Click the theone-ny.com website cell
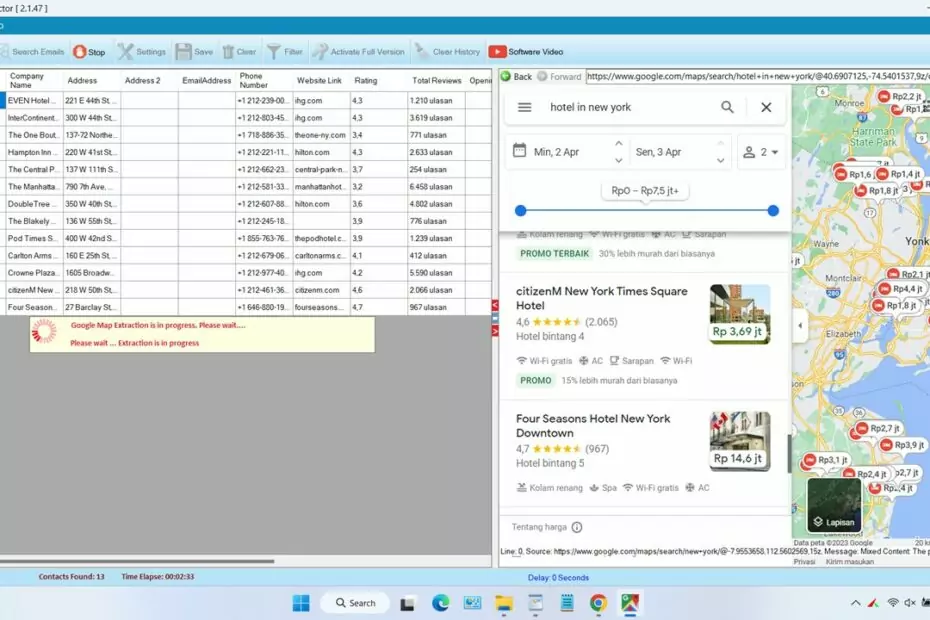Image resolution: width=930 pixels, height=620 pixels. [x=320, y=135]
